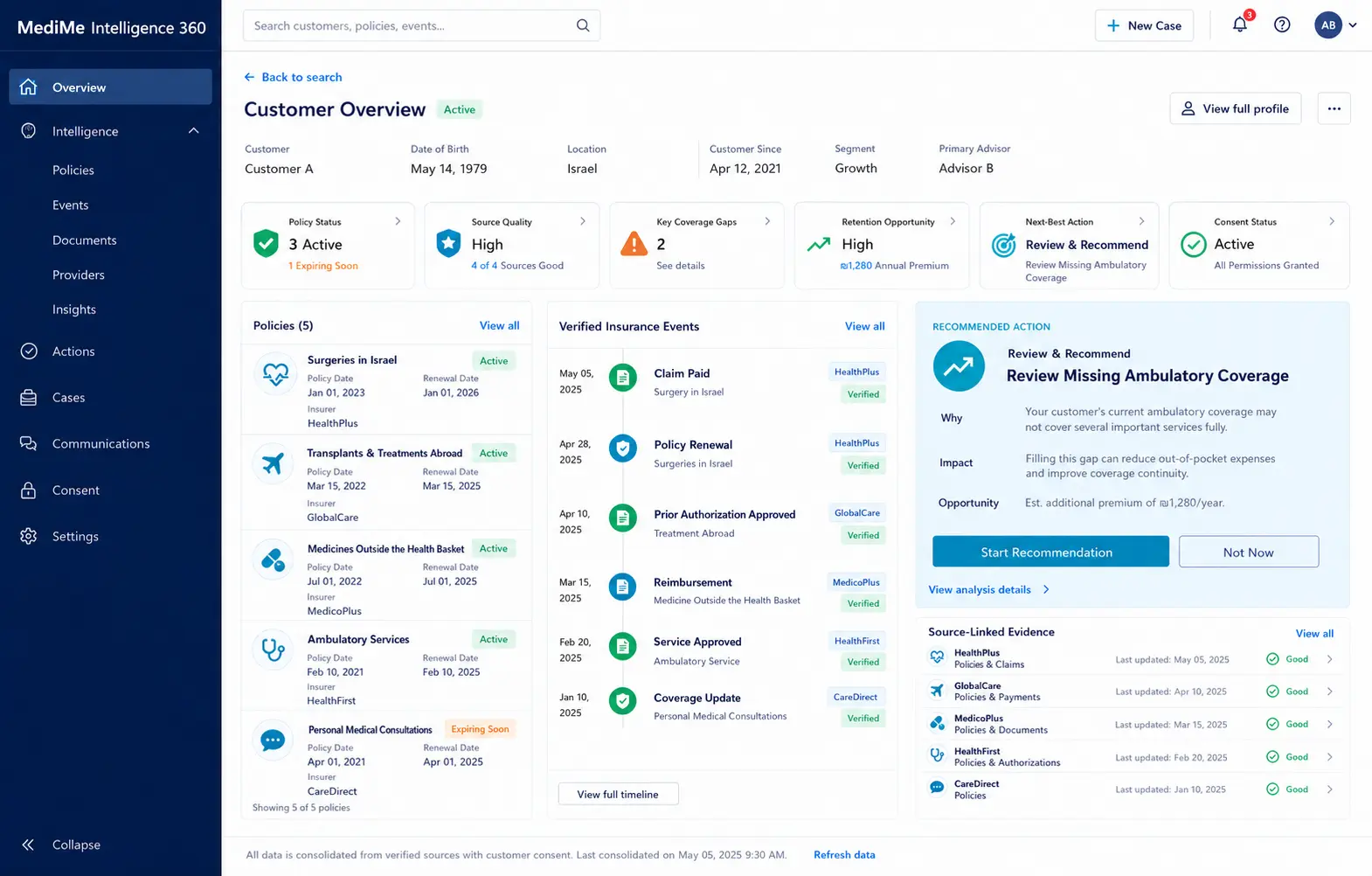Click '4 of 4 Sources Good' text
Image resolution: width=1372 pixels, height=876 pixels.
[517, 266]
